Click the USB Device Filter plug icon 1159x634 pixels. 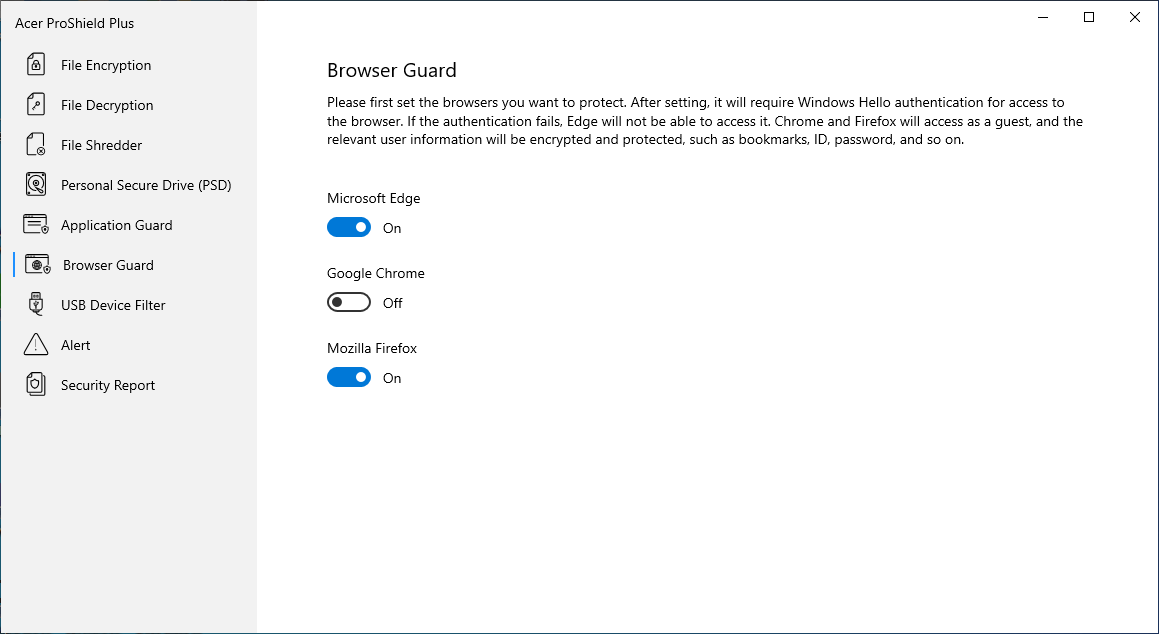pos(35,304)
